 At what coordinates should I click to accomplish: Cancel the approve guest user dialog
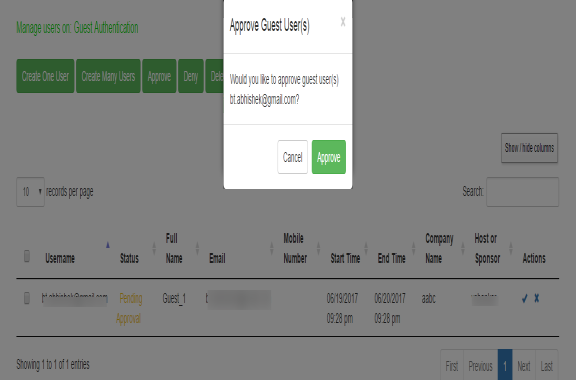292,157
